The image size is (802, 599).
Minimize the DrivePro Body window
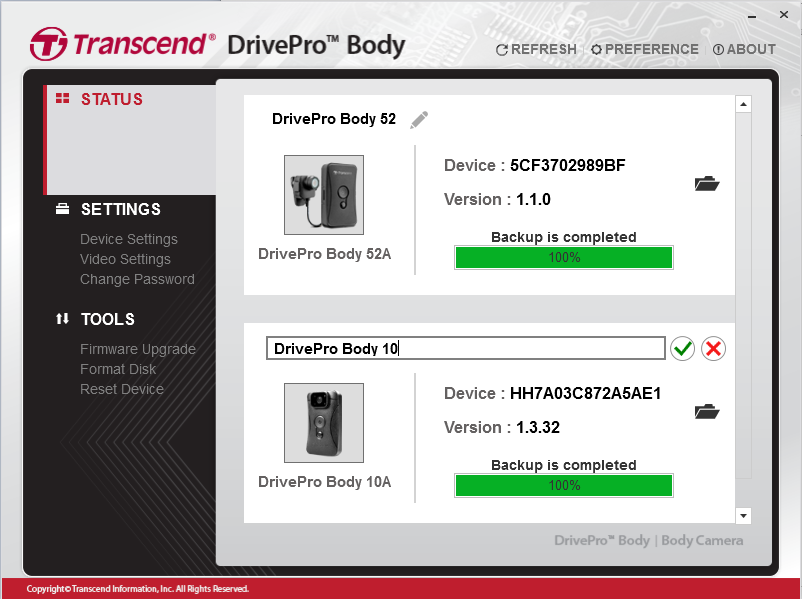pos(751,16)
